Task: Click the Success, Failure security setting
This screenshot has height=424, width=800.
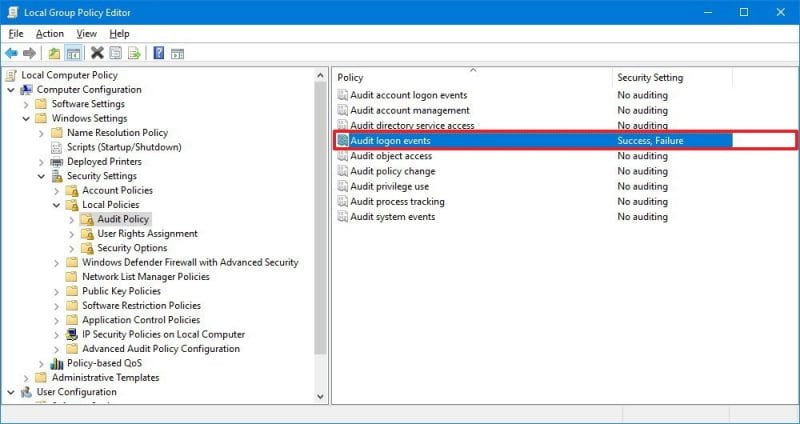Action: tap(650, 141)
